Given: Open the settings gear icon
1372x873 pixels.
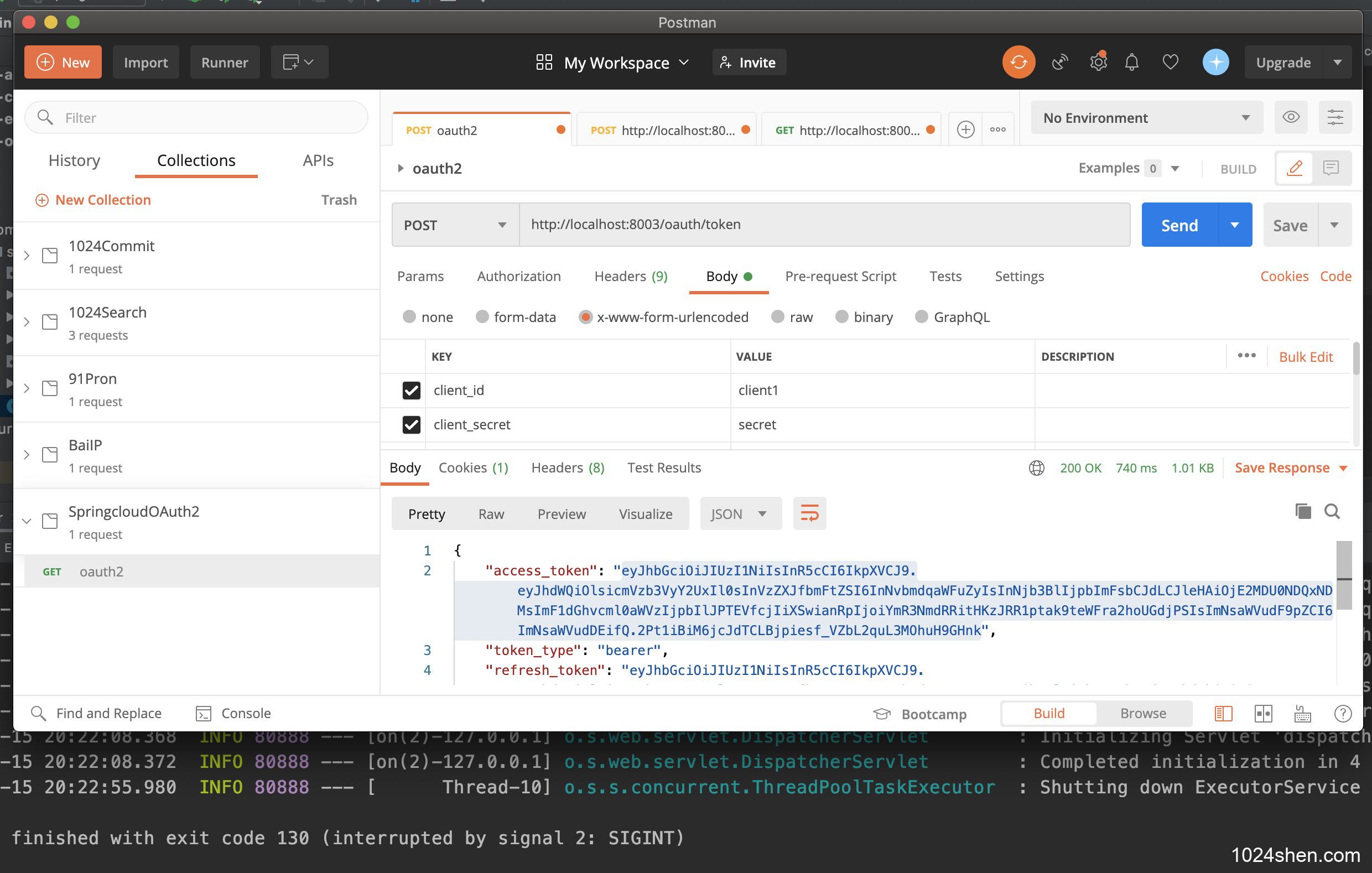Looking at the screenshot, I should click(x=1098, y=62).
